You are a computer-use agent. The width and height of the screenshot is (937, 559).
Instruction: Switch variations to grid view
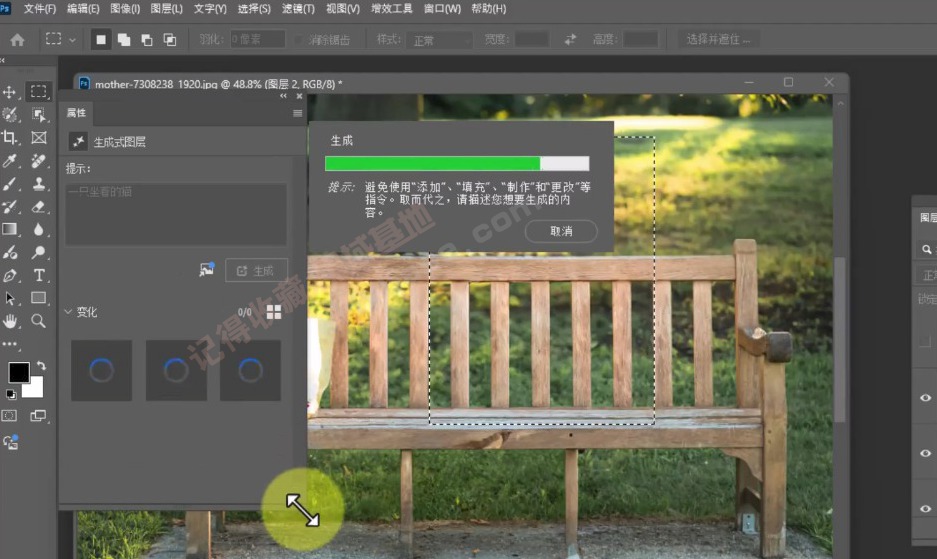click(x=274, y=312)
